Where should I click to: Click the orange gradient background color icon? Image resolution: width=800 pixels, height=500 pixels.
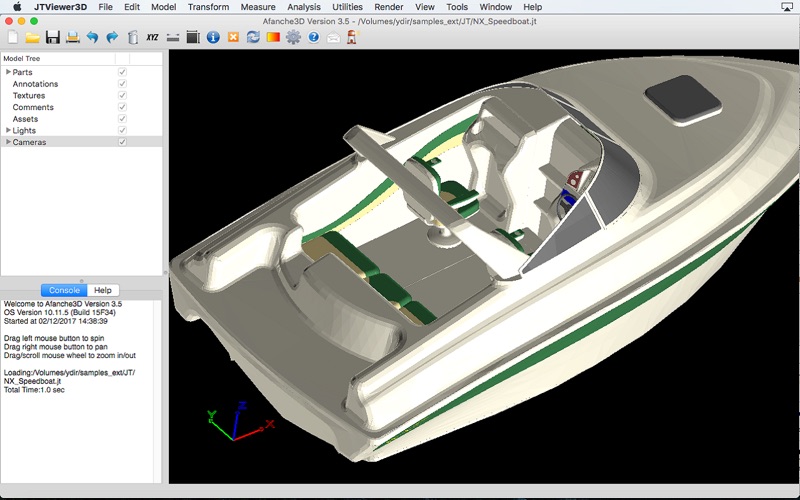point(273,37)
